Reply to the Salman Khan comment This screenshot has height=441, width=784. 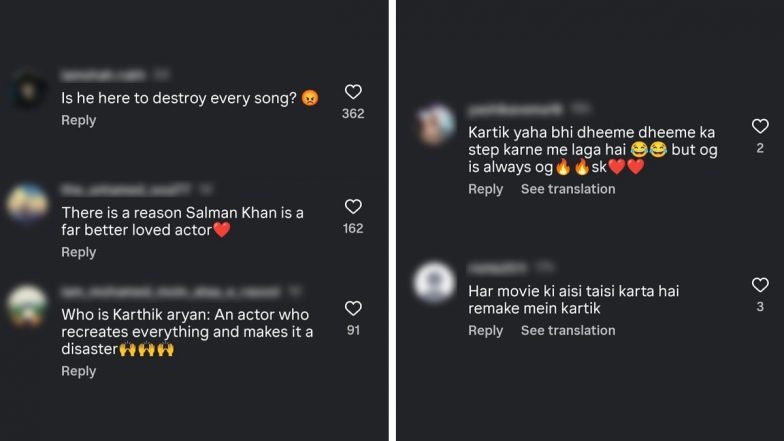click(79, 252)
